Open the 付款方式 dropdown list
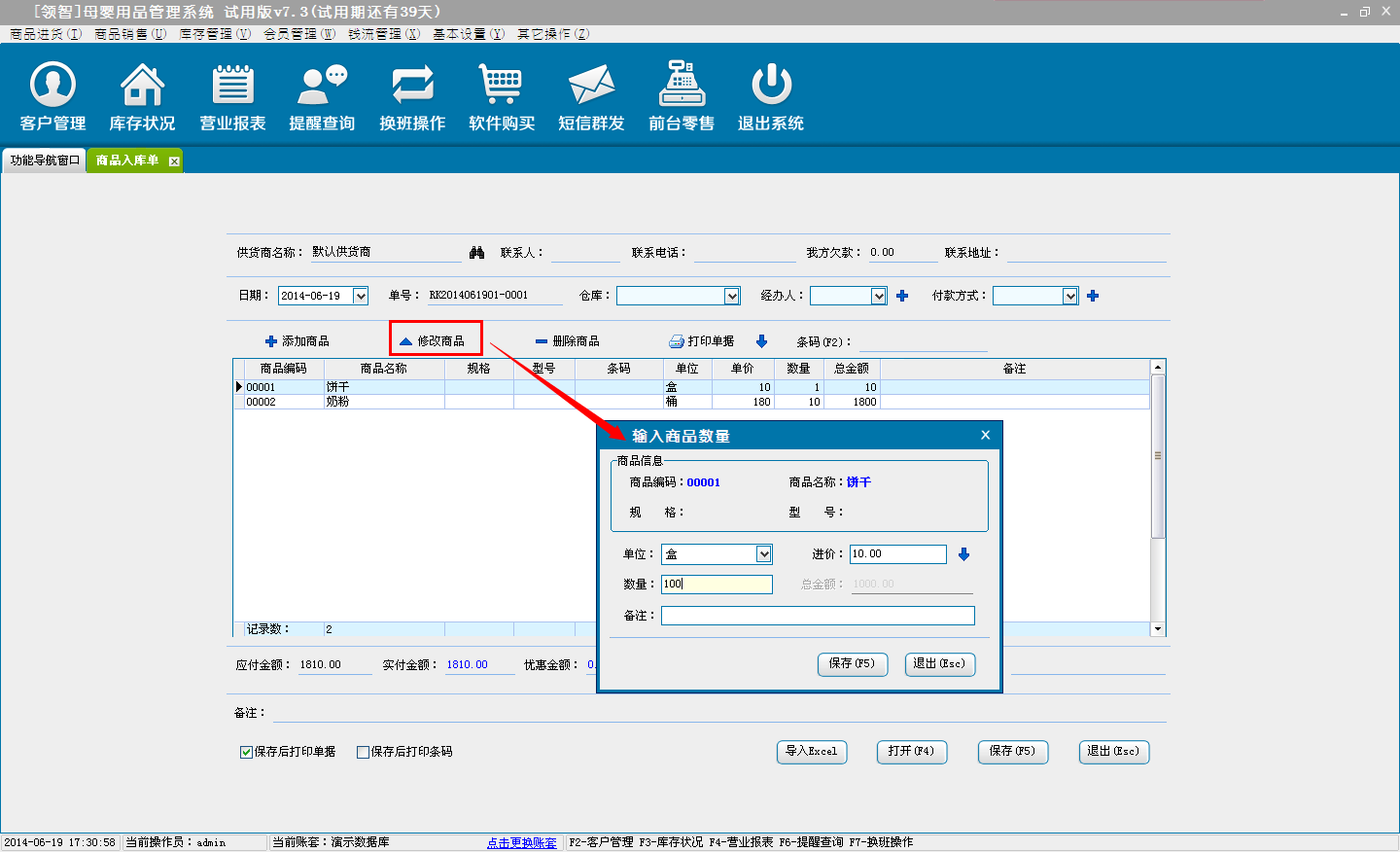The height and width of the screenshot is (852, 1400). 1069,296
